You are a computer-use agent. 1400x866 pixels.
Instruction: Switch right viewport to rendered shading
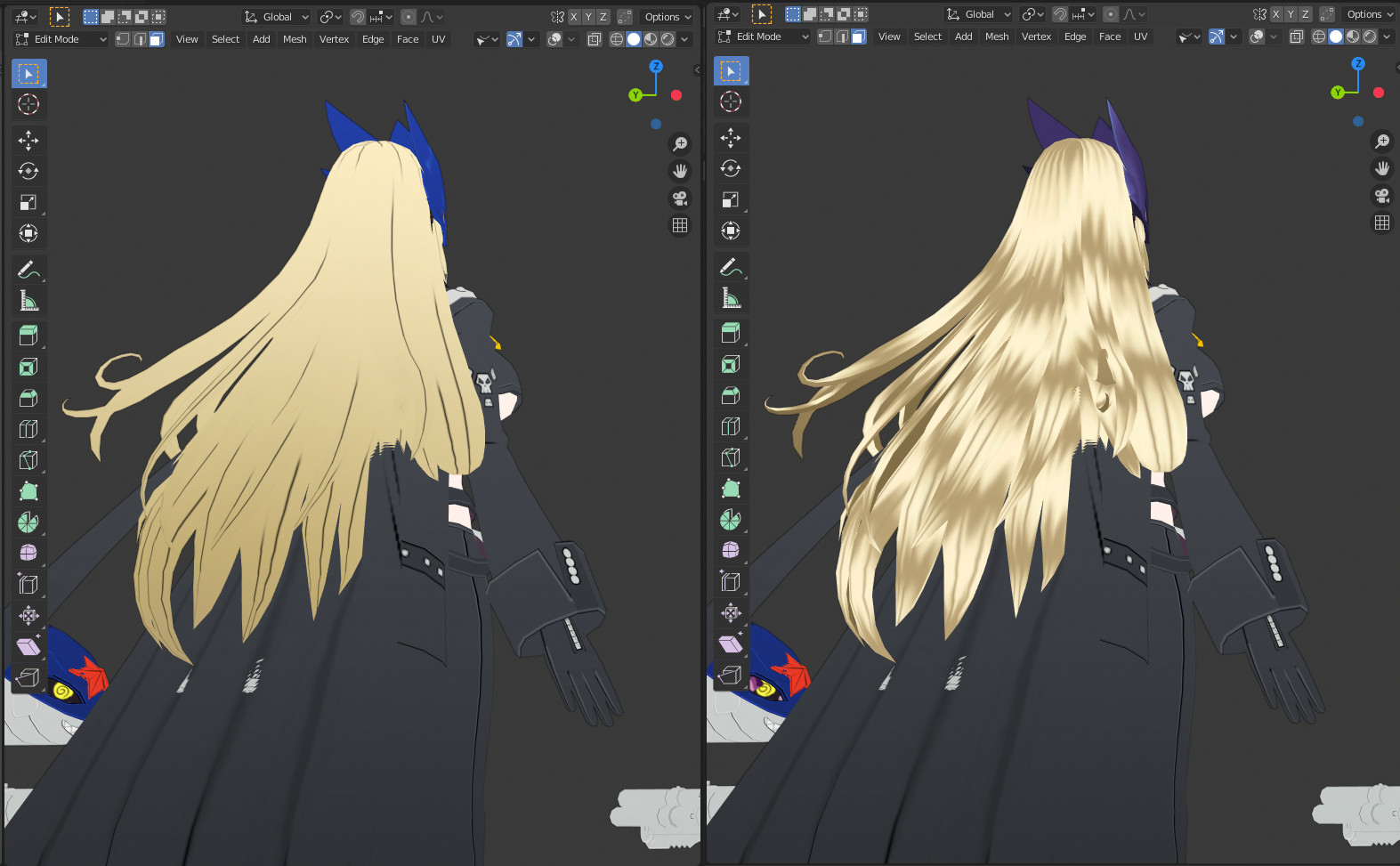pos(1370,36)
